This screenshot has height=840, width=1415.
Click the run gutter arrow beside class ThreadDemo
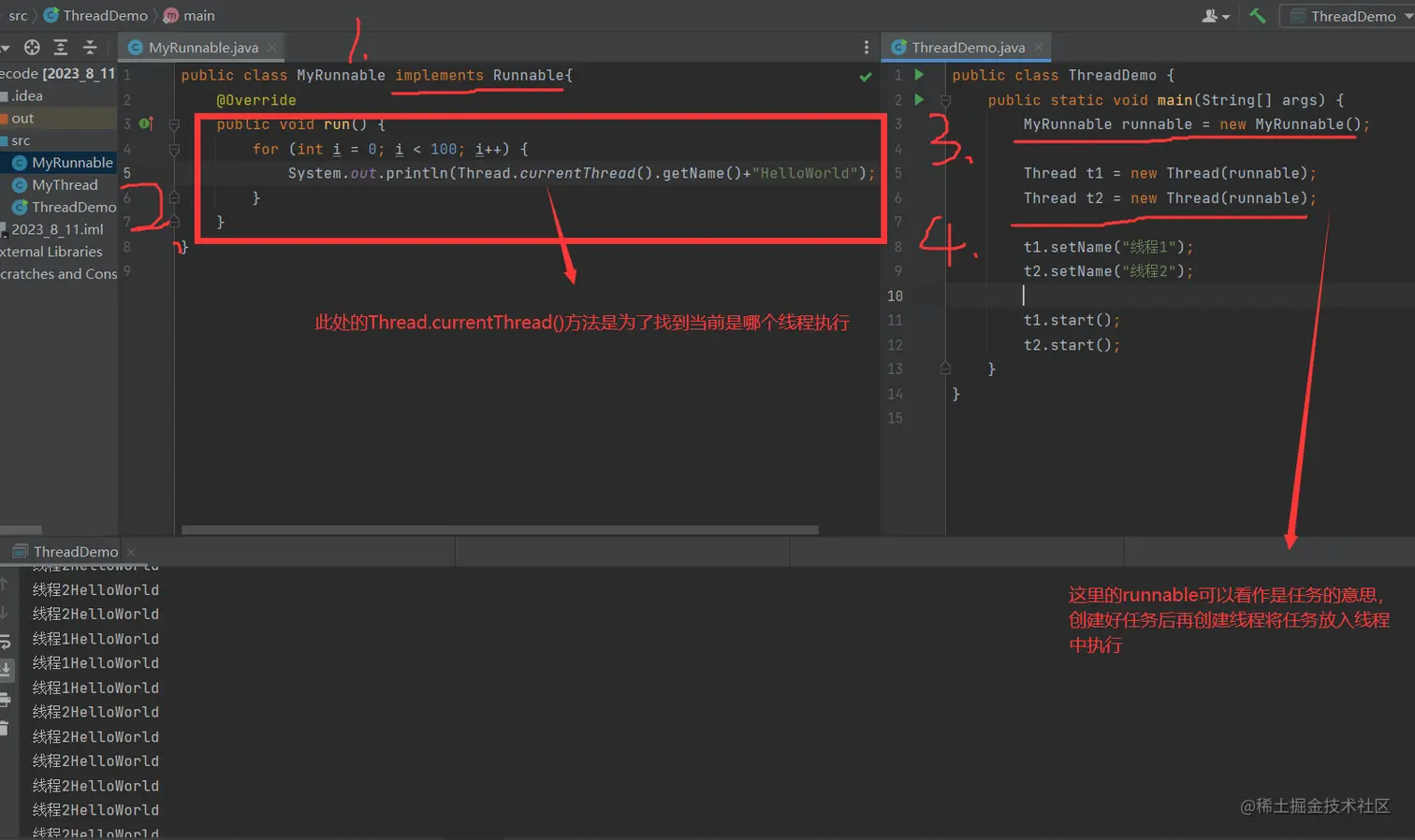pos(919,74)
